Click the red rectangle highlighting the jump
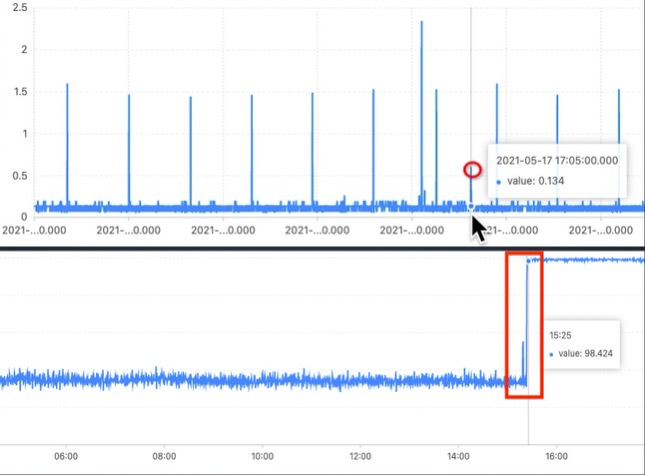Image resolution: width=645 pixels, height=475 pixels. pyautogui.click(x=524, y=325)
